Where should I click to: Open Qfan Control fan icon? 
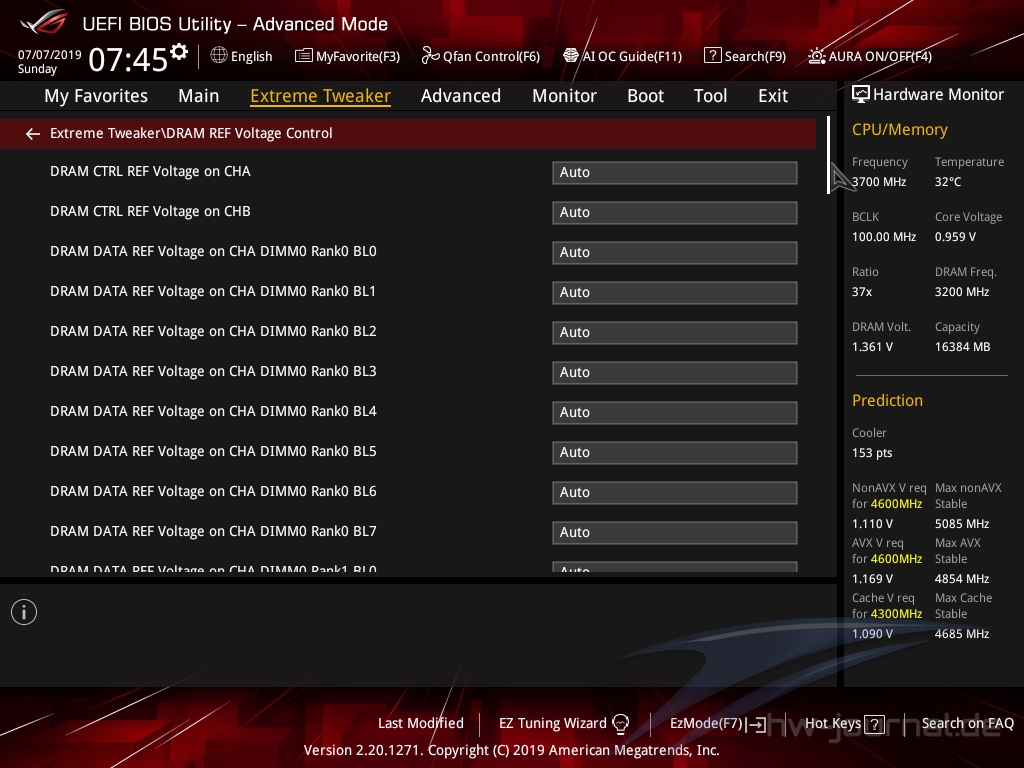pyautogui.click(x=430, y=56)
